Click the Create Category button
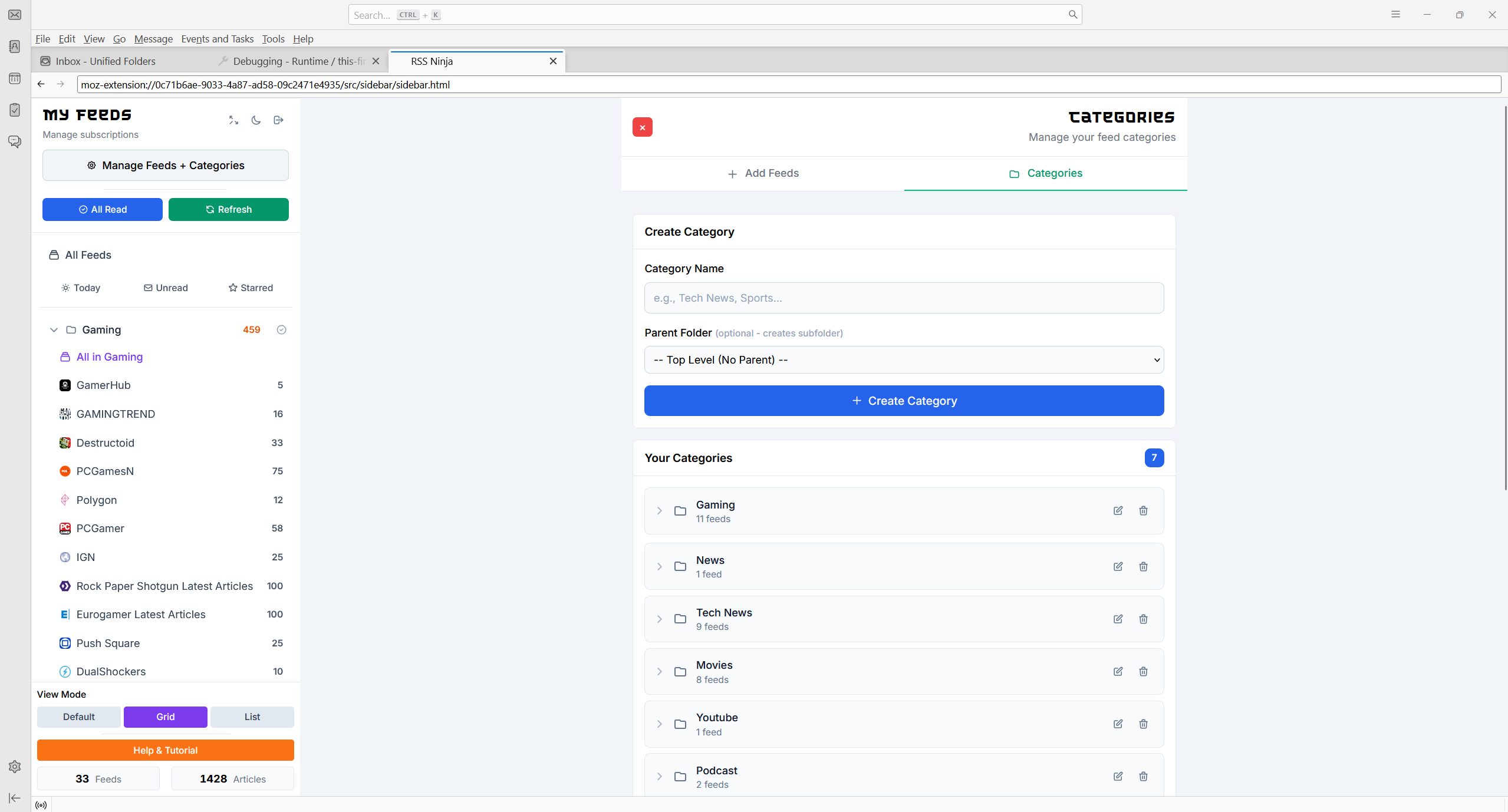The height and width of the screenshot is (812, 1508). pyautogui.click(x=904, y=401)
